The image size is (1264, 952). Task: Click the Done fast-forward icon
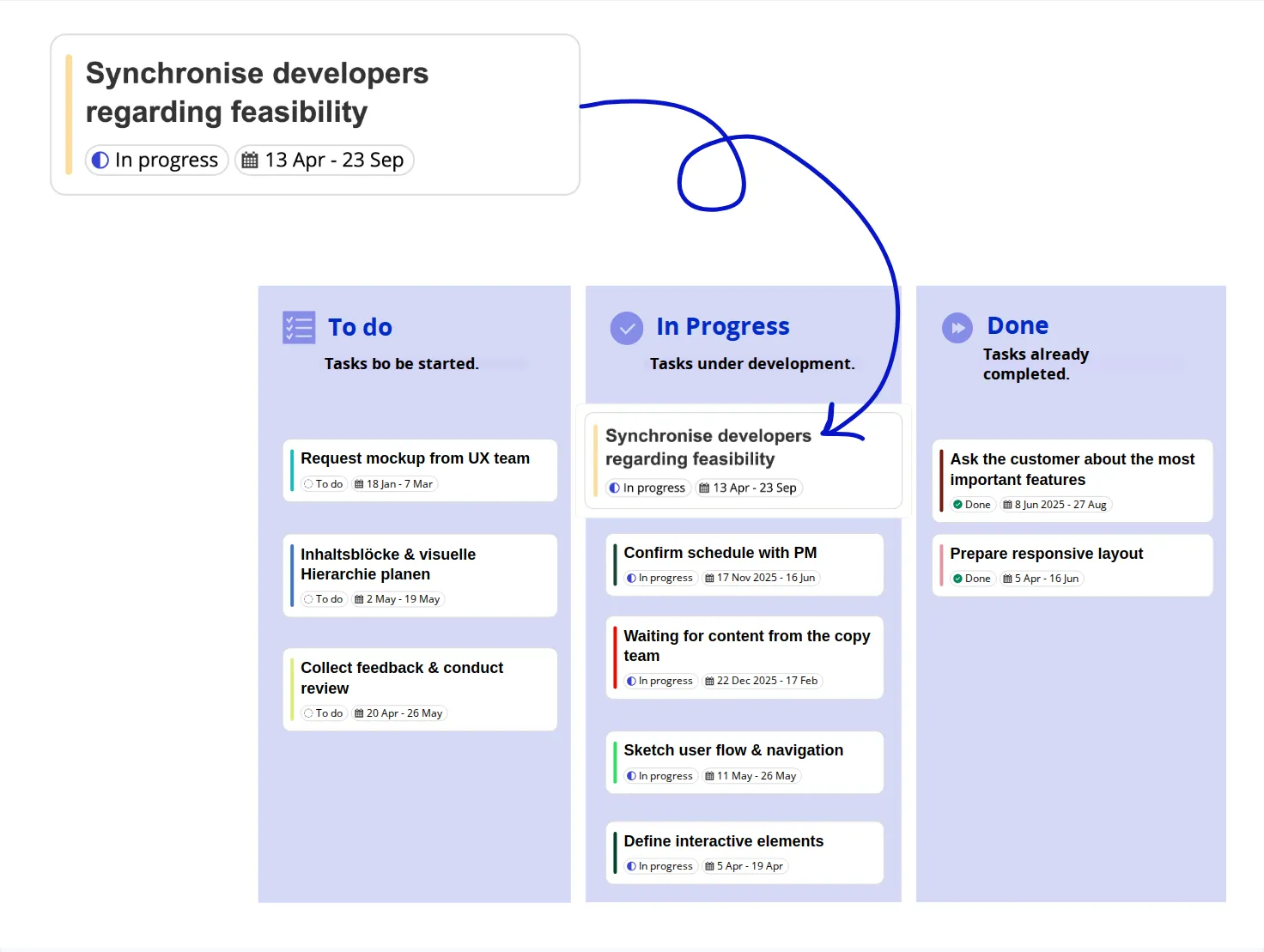click(x=957, y=328)
